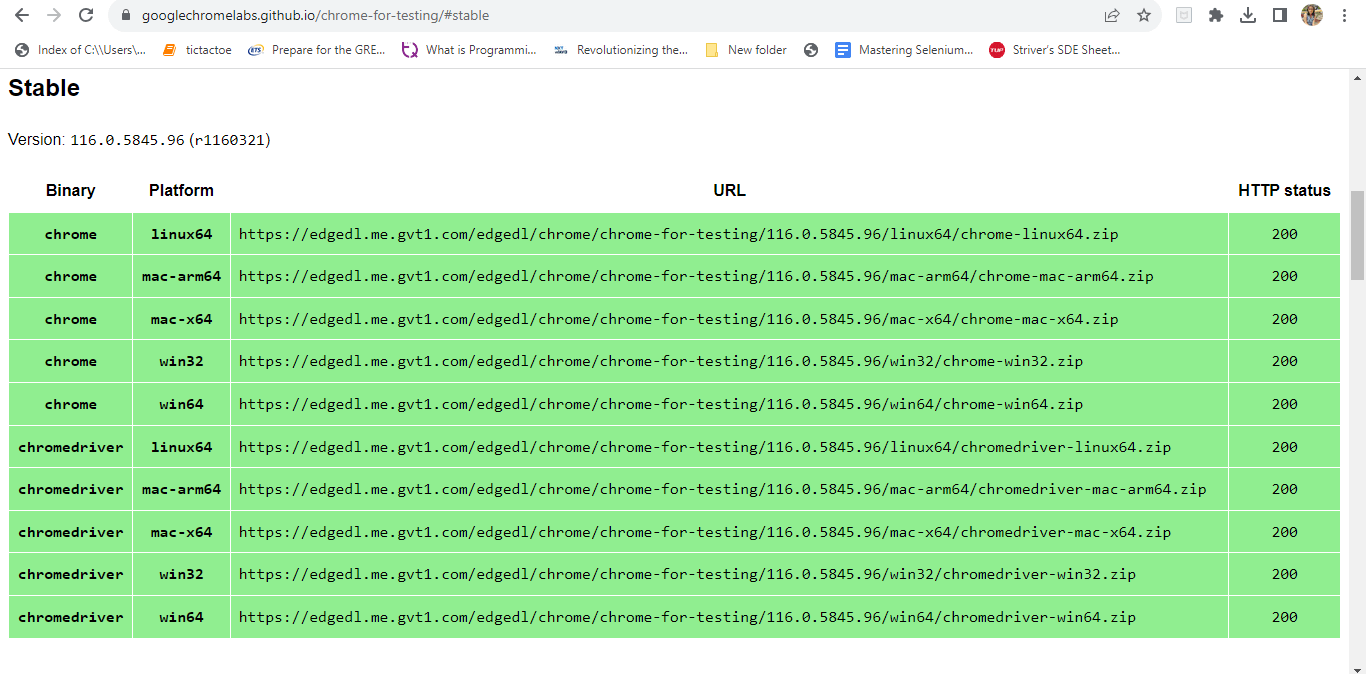Open the 'New folder' bookmark folder
Screen dimensions: 1366x674
(746, 50)
